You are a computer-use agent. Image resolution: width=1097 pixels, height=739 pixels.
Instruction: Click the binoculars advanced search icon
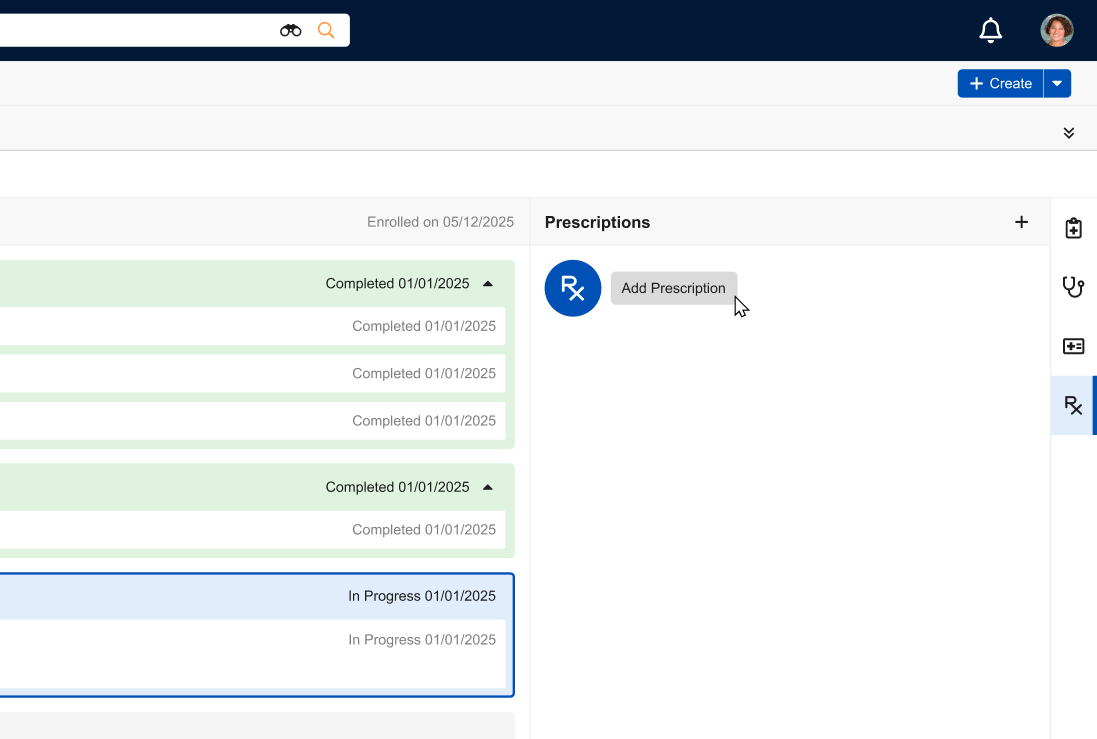pos(290,30)
